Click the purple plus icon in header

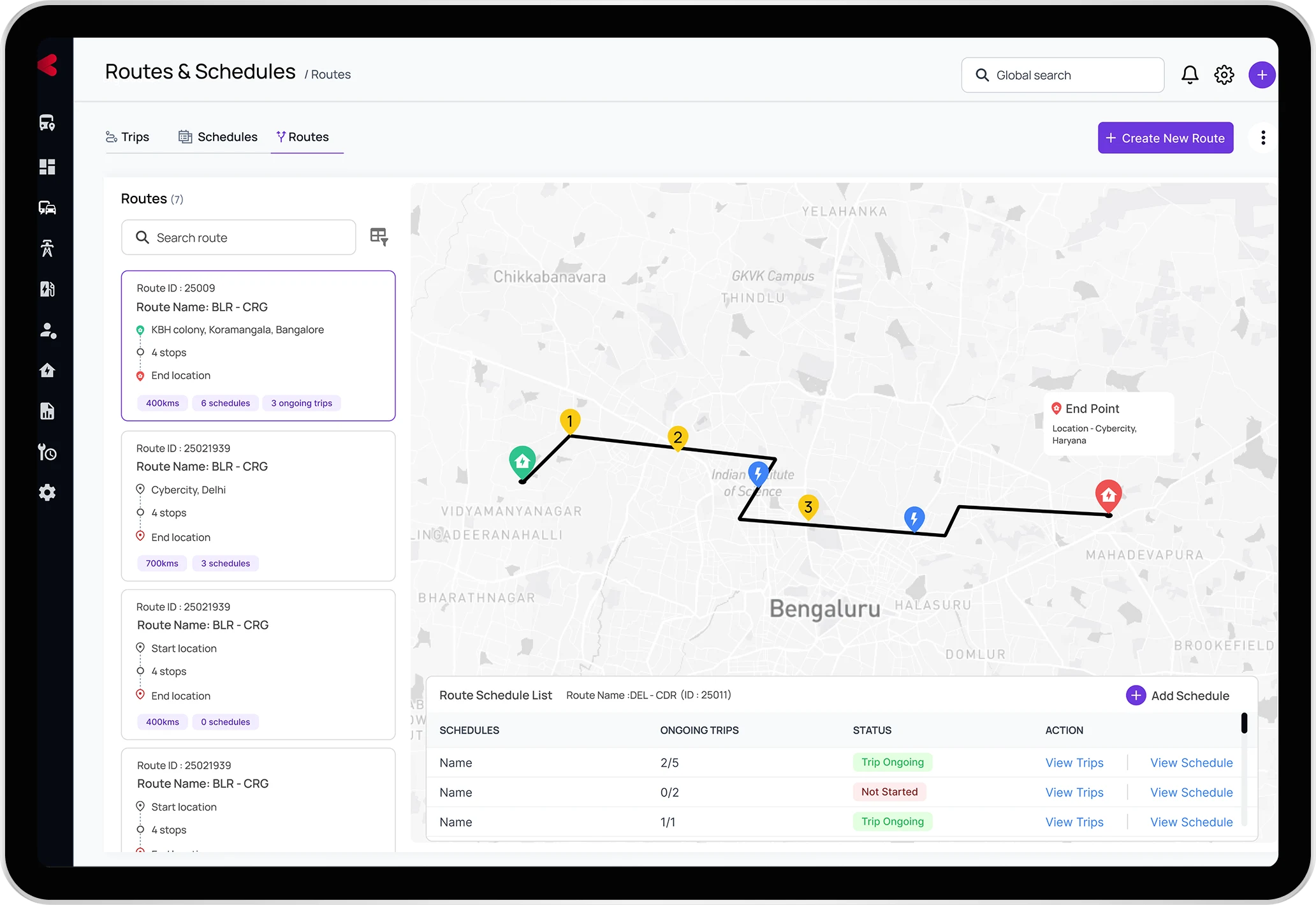tap(1262, 75)
